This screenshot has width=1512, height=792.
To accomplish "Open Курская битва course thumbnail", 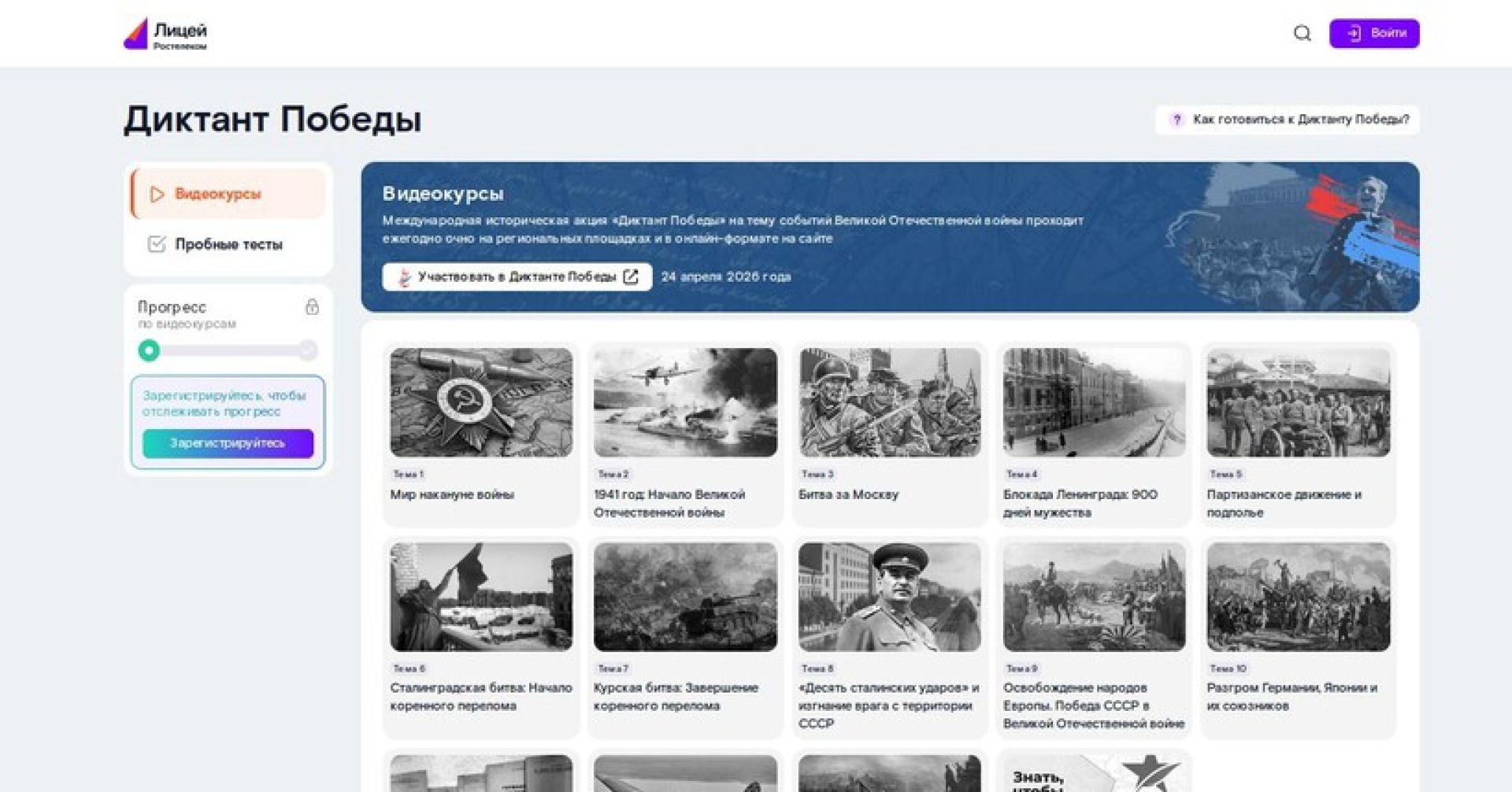I will coord(685,597).
